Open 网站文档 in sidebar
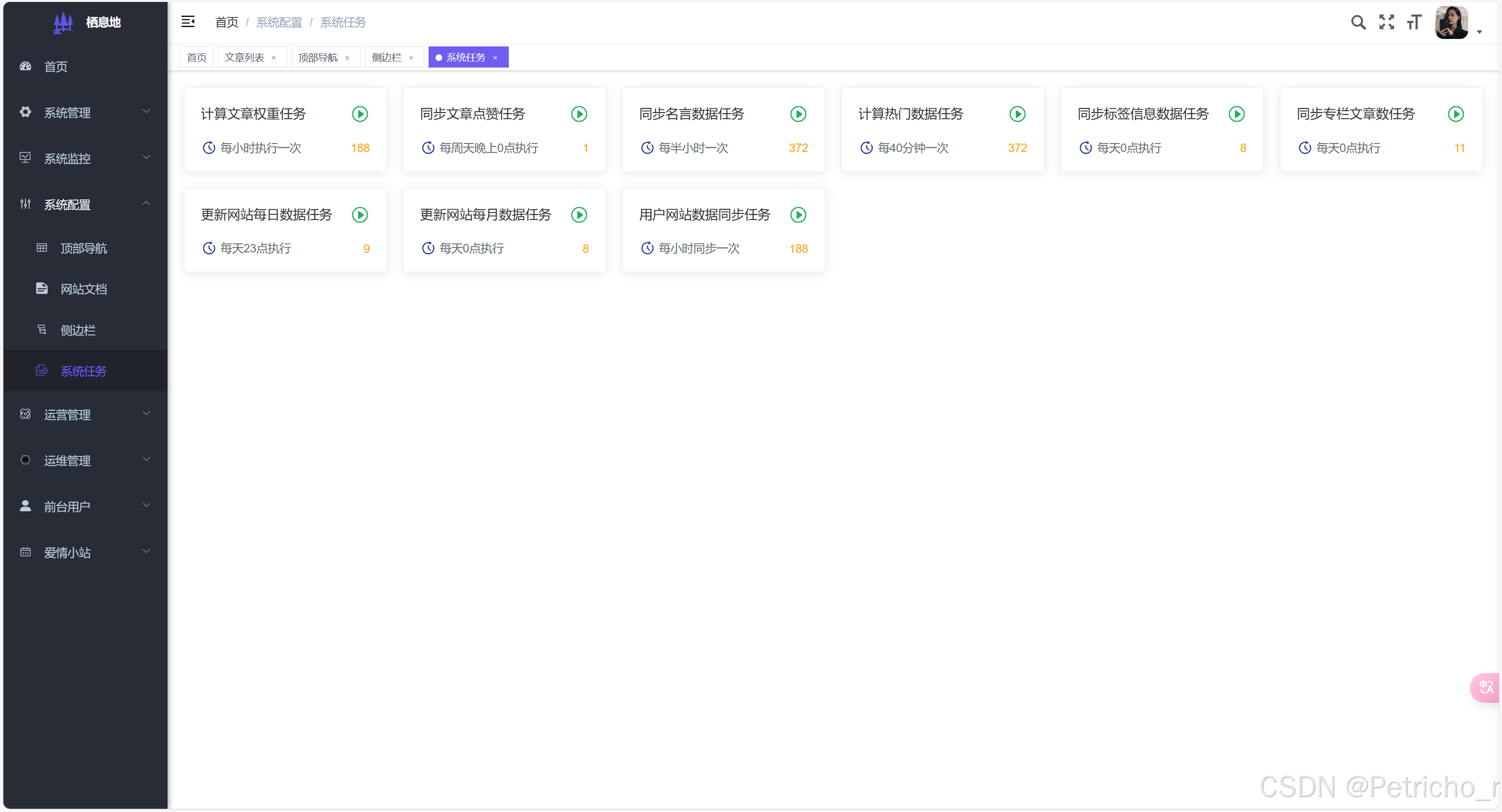Image resolution: width=1502 pixels, height=812 pixels. tap(84, 289)
